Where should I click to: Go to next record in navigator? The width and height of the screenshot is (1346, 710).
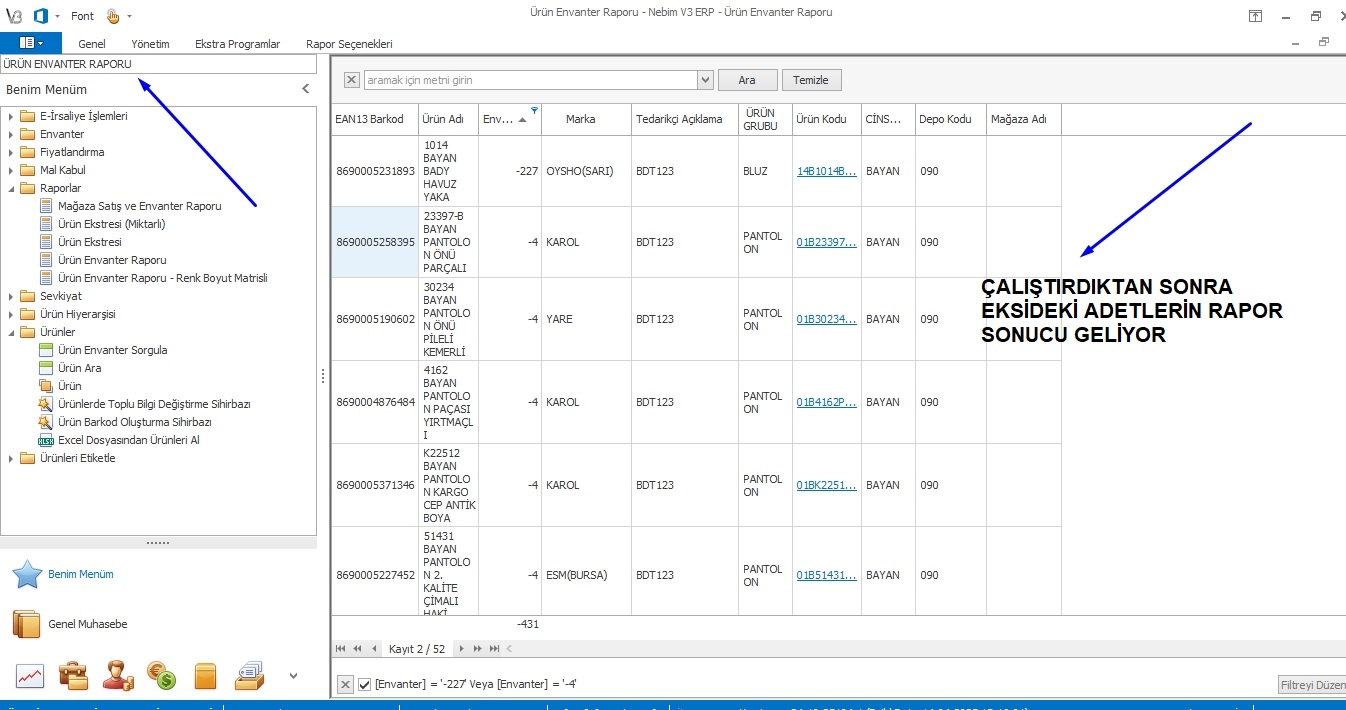(462, 649)
